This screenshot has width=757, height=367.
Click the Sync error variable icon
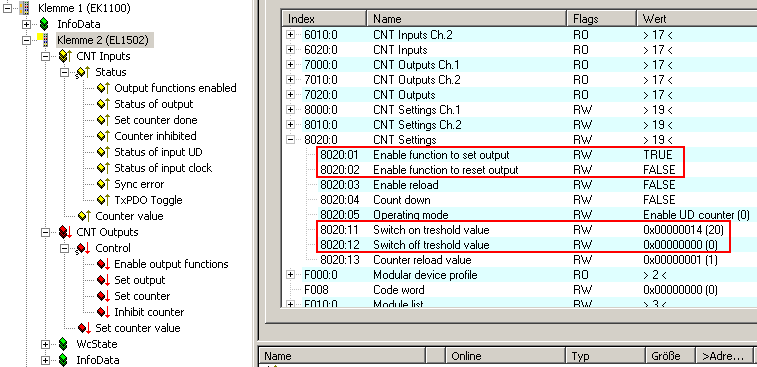103,184
